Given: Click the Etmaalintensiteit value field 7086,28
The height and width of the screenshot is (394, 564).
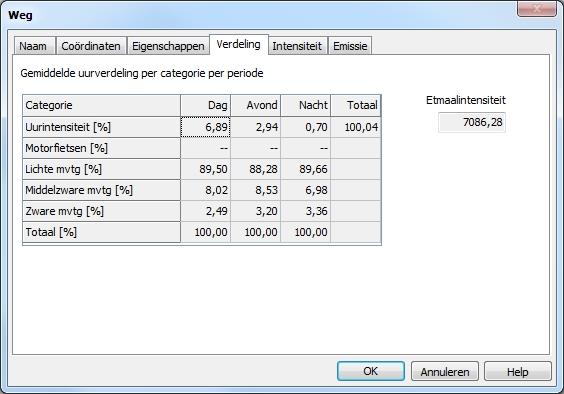Looking at the screenshot, I should pos(472,122).
